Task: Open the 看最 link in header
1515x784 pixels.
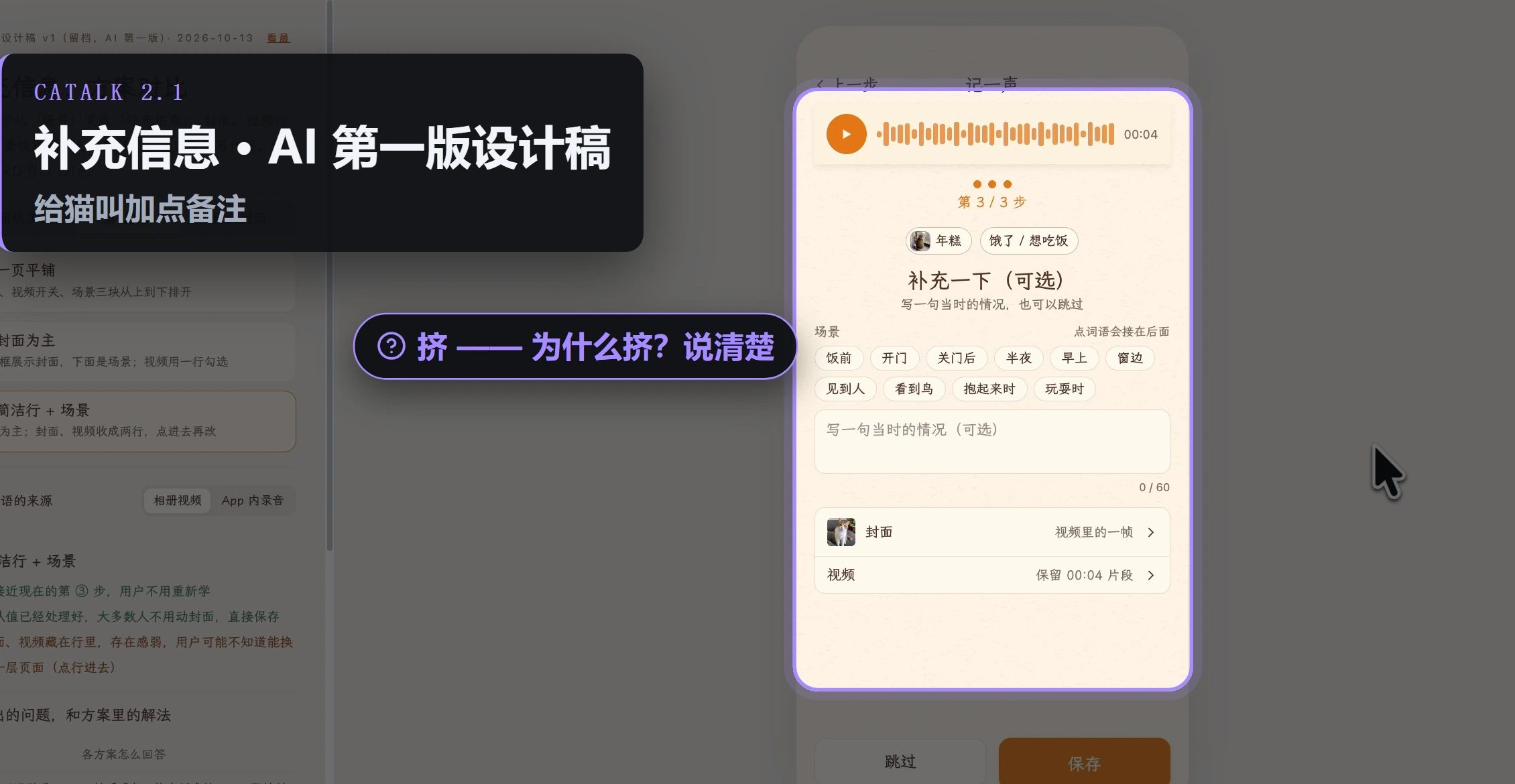Action: click(x=278, y=38)
